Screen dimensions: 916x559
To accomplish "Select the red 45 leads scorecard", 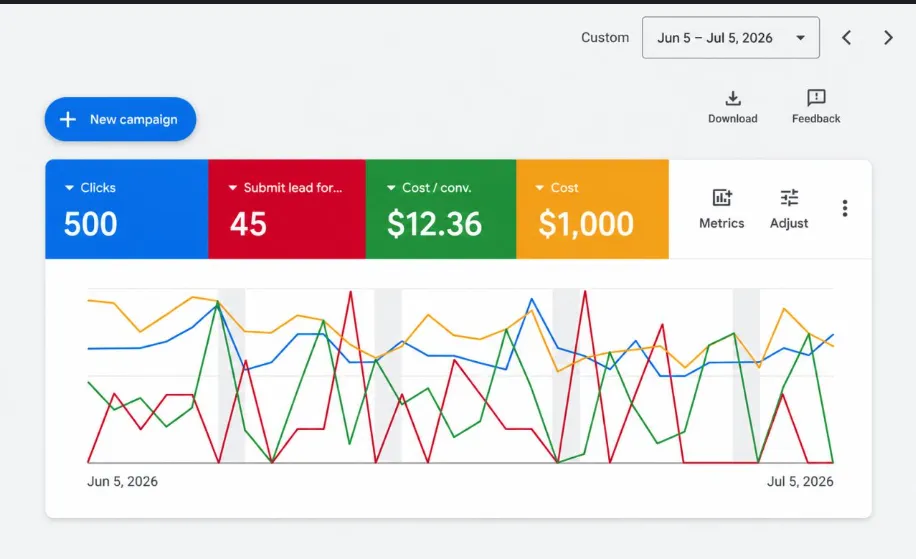I will 287,209.
